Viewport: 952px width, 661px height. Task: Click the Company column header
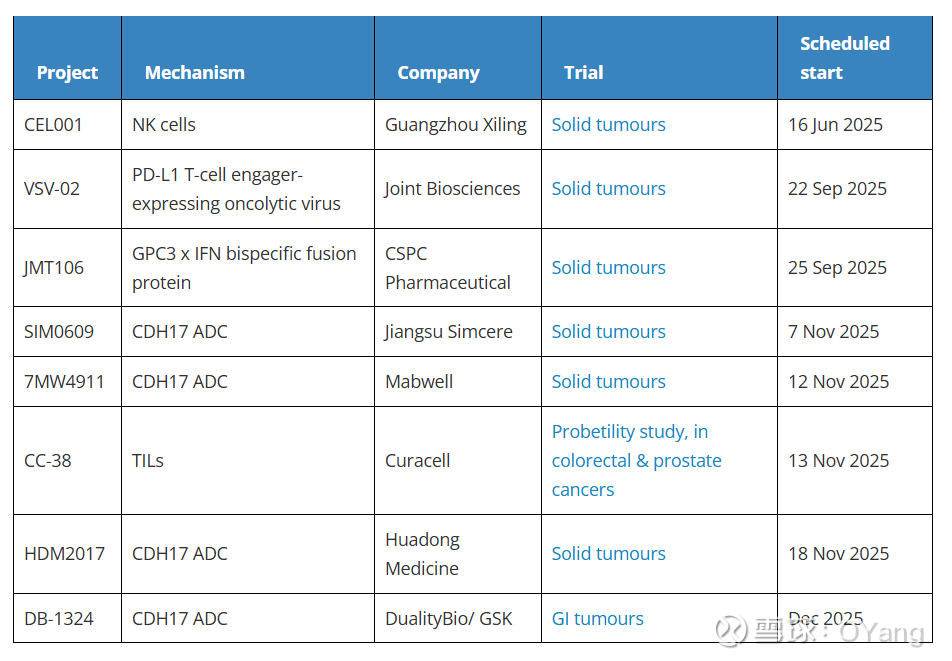pos(438,73)
